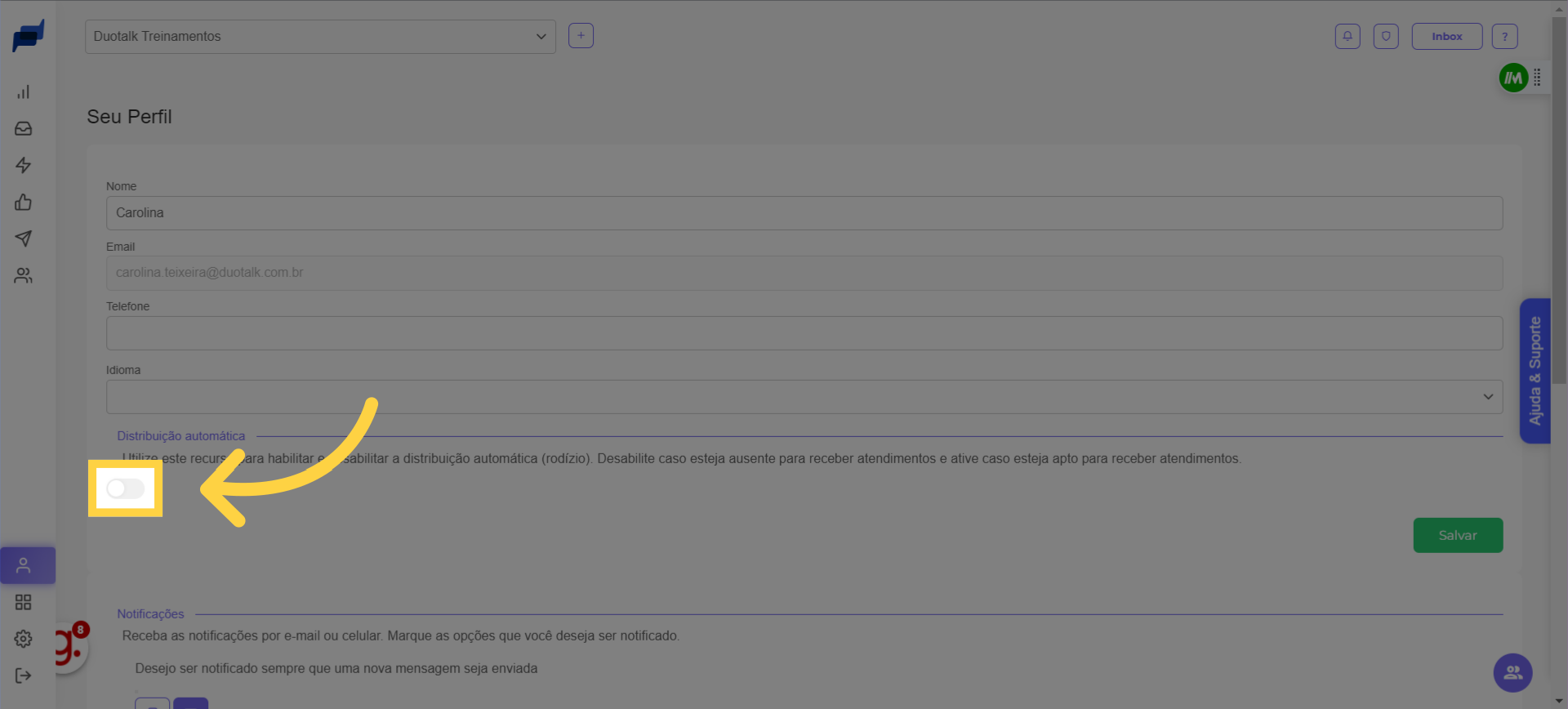1568x709 pixels.
Task: Open the thumbs-up icon in sidebar
Action: [23, 202]
